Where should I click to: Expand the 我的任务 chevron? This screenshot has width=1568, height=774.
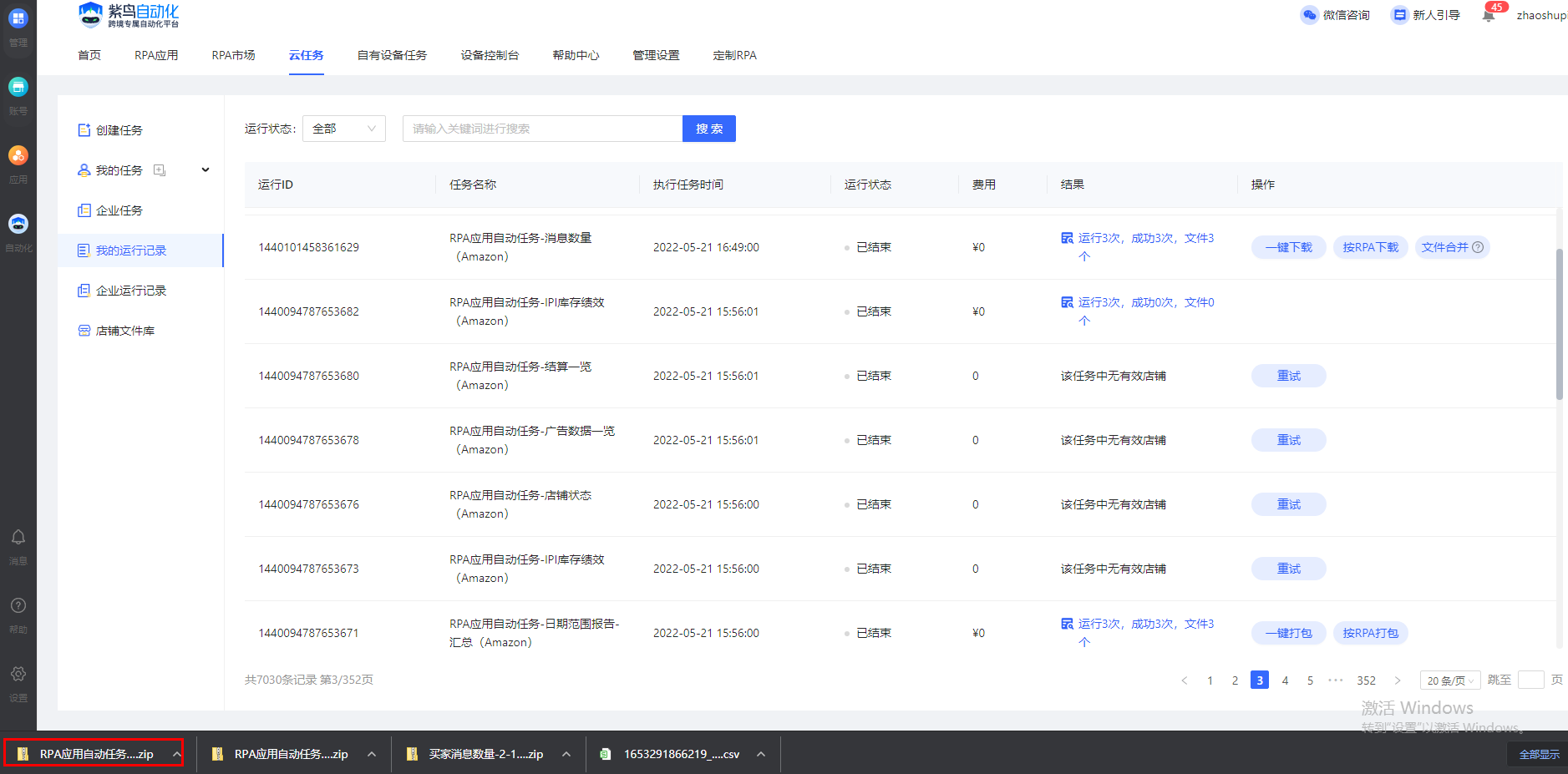point(206,170)
